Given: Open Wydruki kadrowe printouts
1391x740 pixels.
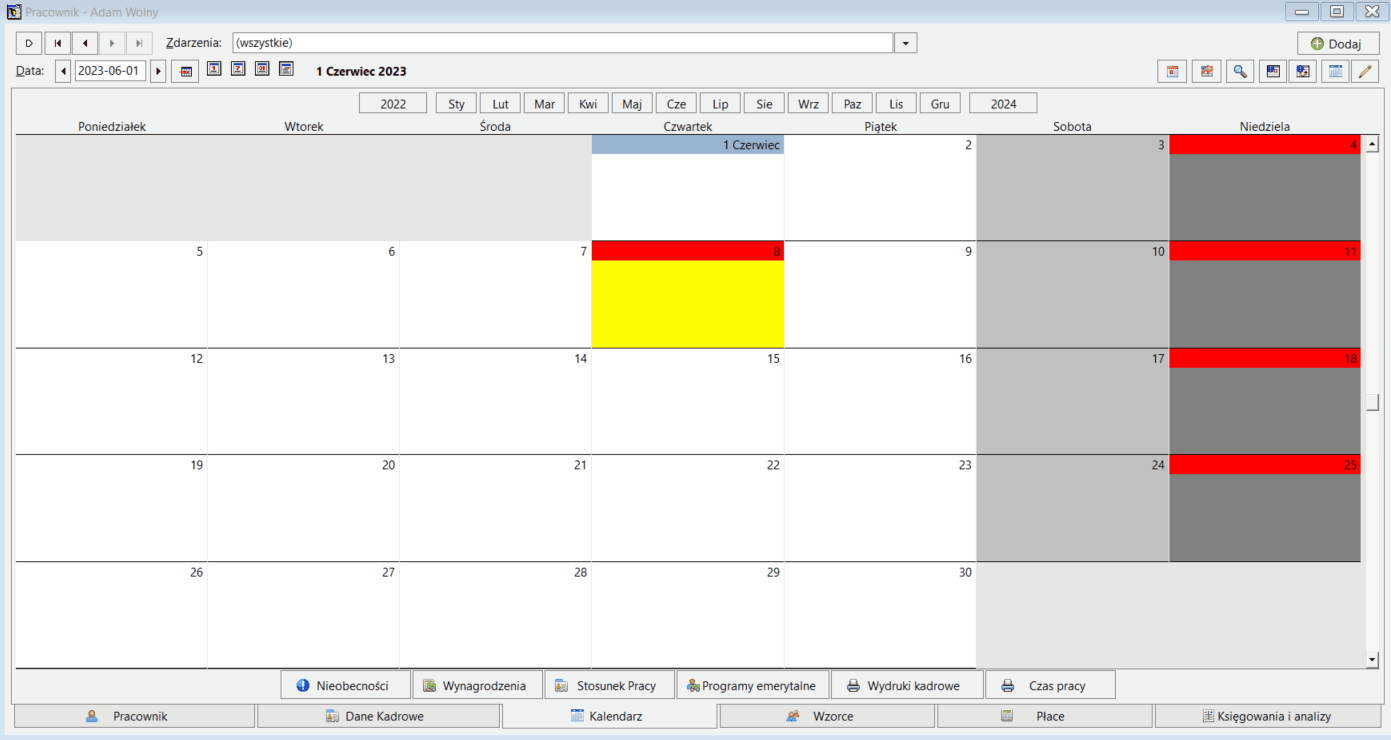Looking at the screenshot, I should (x=907, y=685).
